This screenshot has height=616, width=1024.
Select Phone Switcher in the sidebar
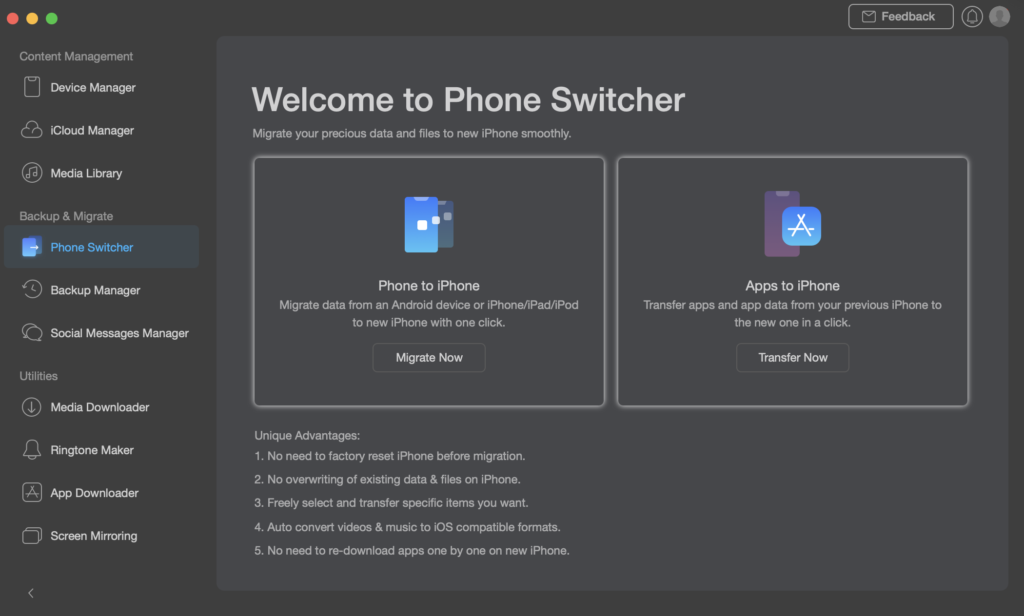92,247
